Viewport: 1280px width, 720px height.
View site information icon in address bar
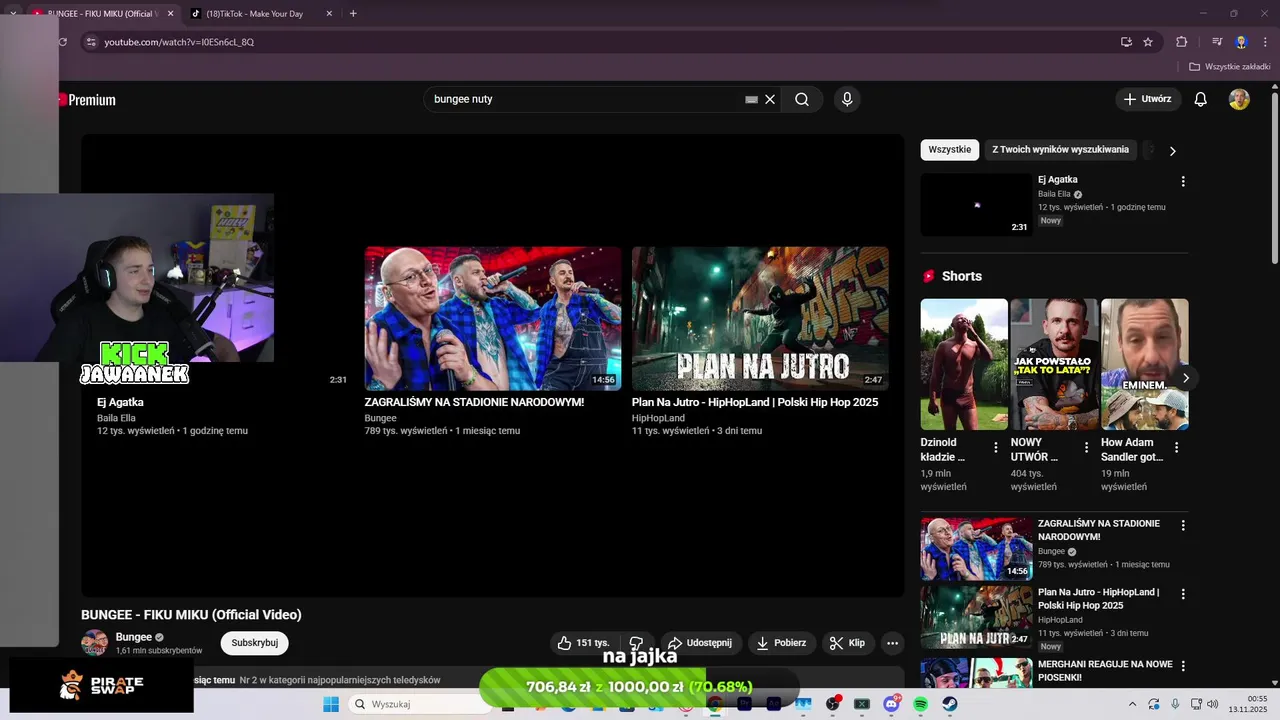coord(91,42)
